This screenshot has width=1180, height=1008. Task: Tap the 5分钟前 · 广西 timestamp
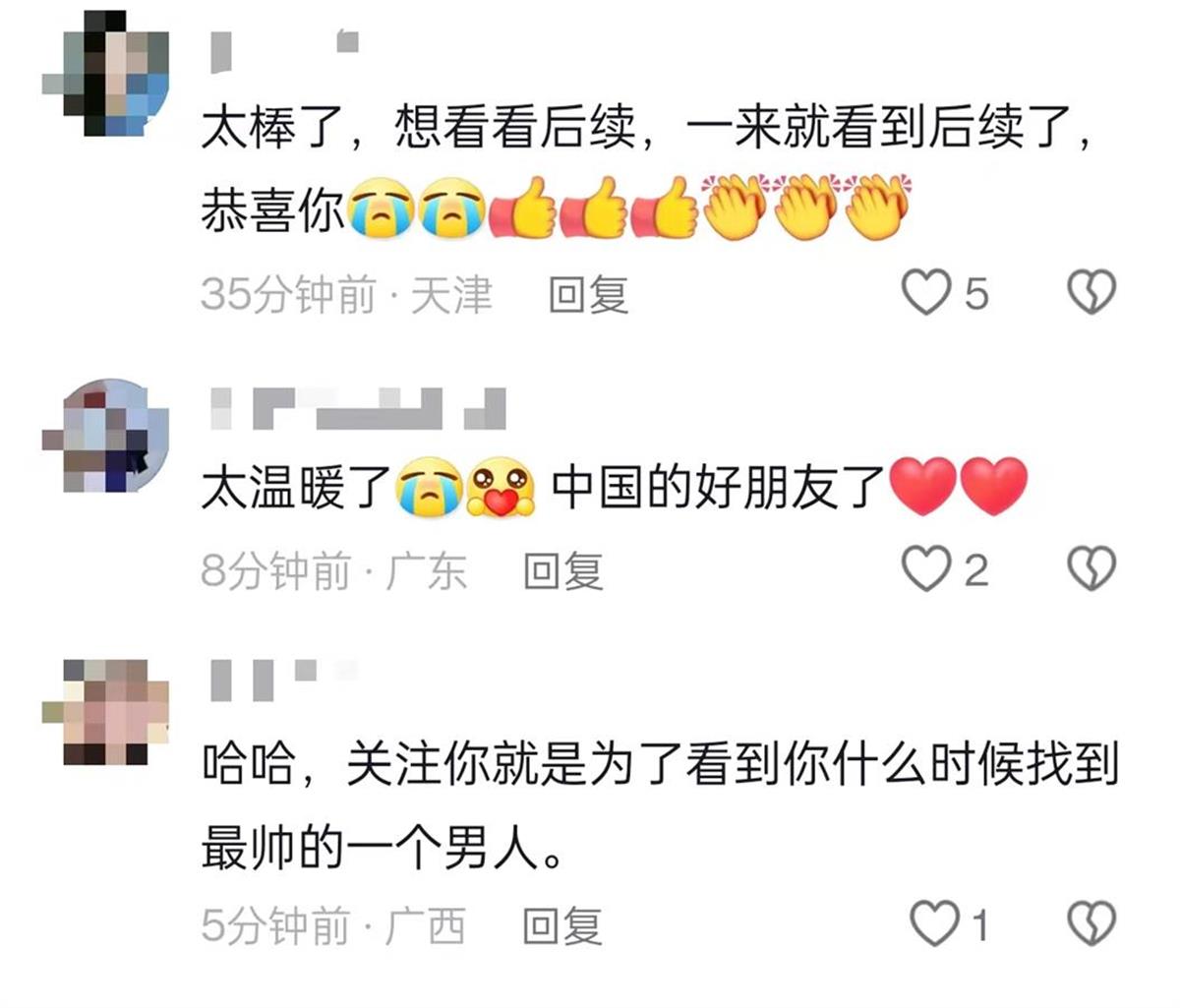click(x=333, y=925)
